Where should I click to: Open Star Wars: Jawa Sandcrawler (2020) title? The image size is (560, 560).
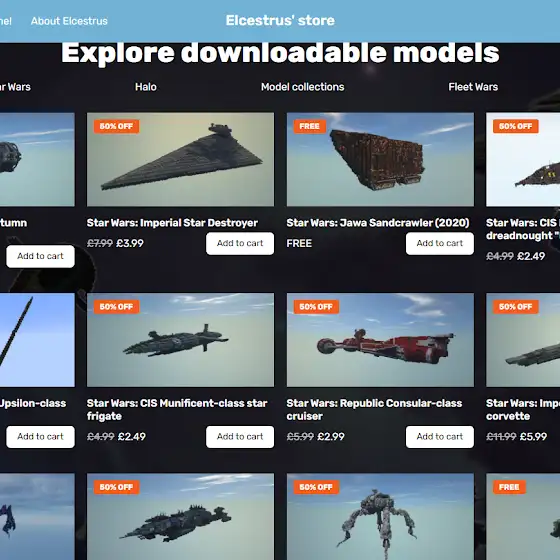pyautogui.click(x=378, y=223)
